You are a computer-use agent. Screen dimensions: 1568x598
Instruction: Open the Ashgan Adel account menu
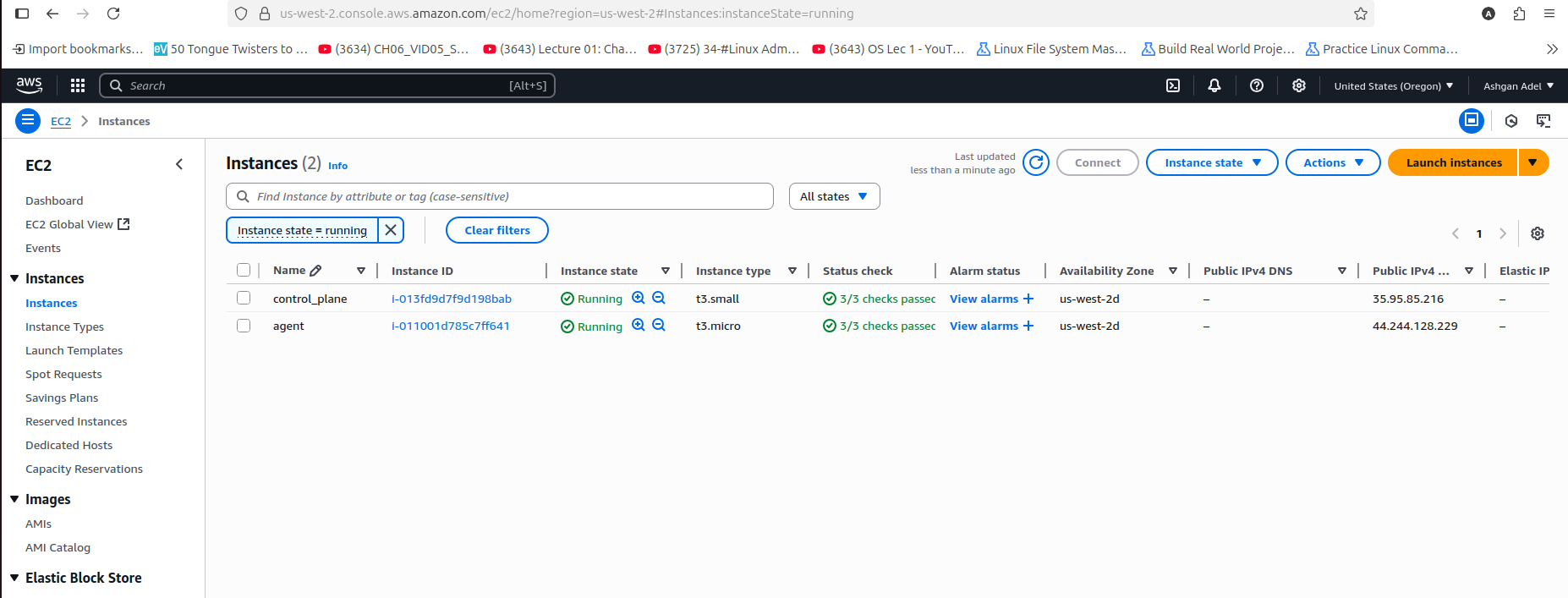click(1518, 86)
